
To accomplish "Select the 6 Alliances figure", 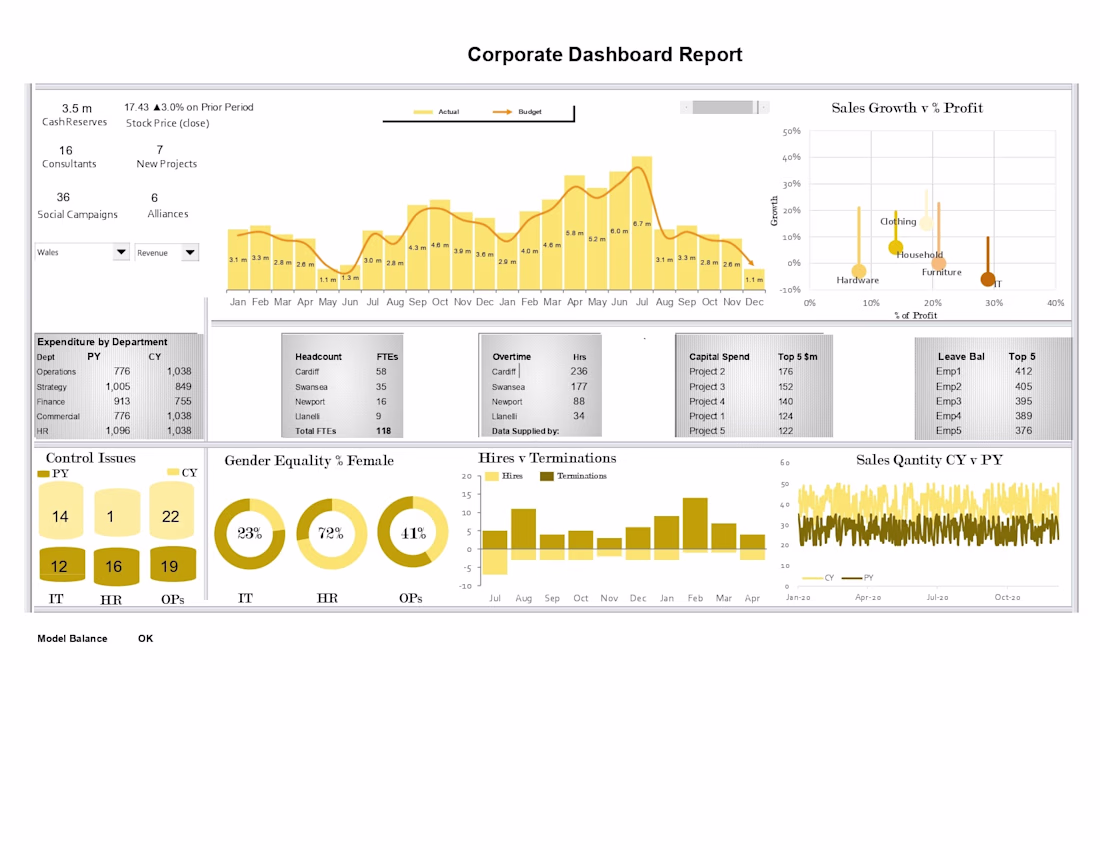I will pyautogui.click(x=154, y=198).
